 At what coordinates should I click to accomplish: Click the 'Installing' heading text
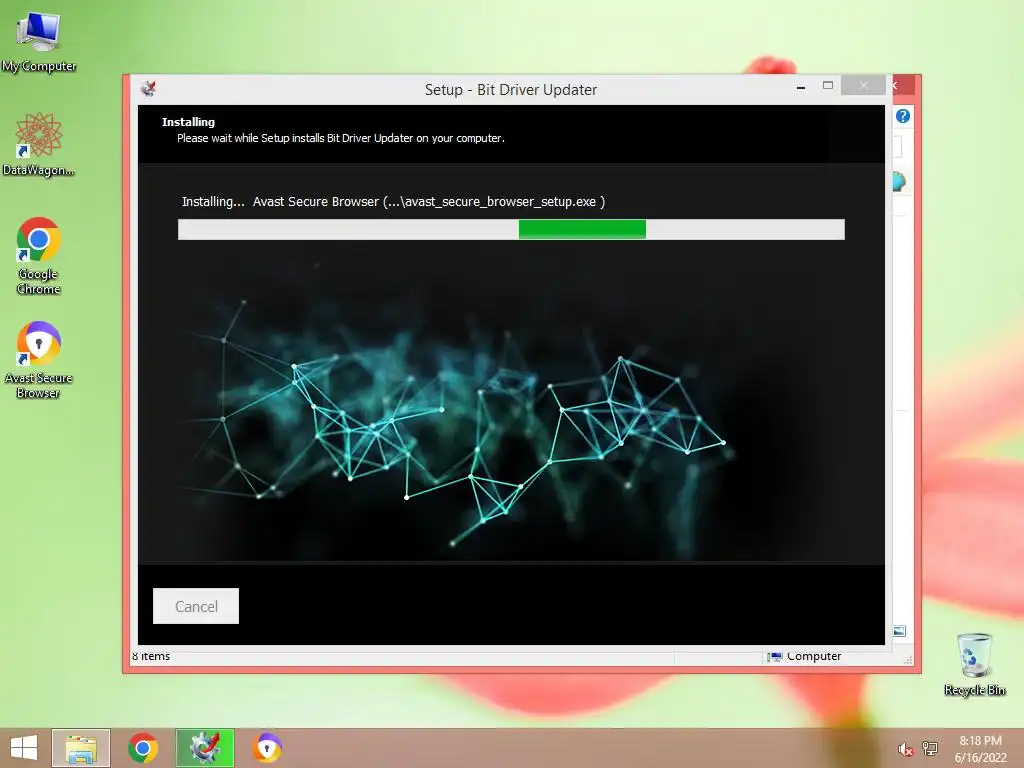point(188,122)
